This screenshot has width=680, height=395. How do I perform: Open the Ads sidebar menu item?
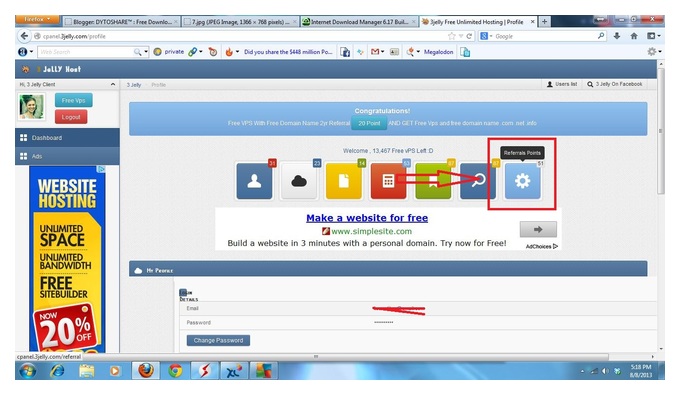click(67, 156)
